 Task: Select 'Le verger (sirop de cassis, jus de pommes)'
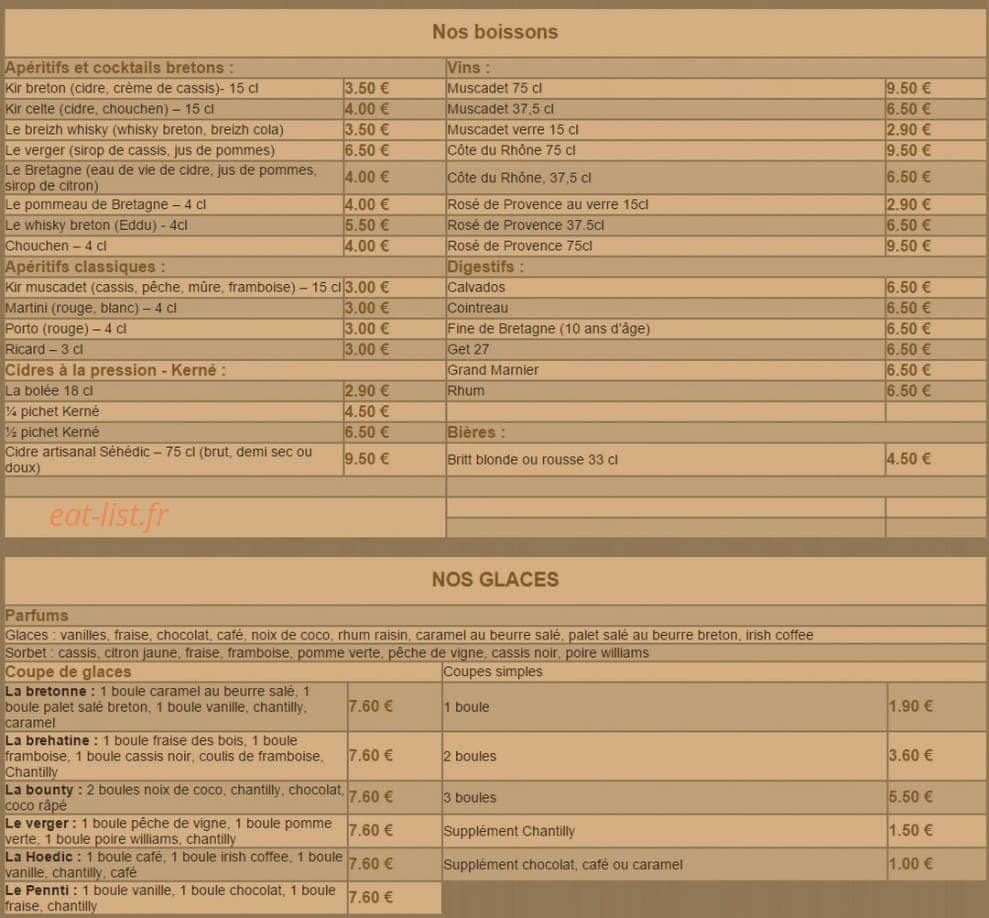(x=140, y=151)
